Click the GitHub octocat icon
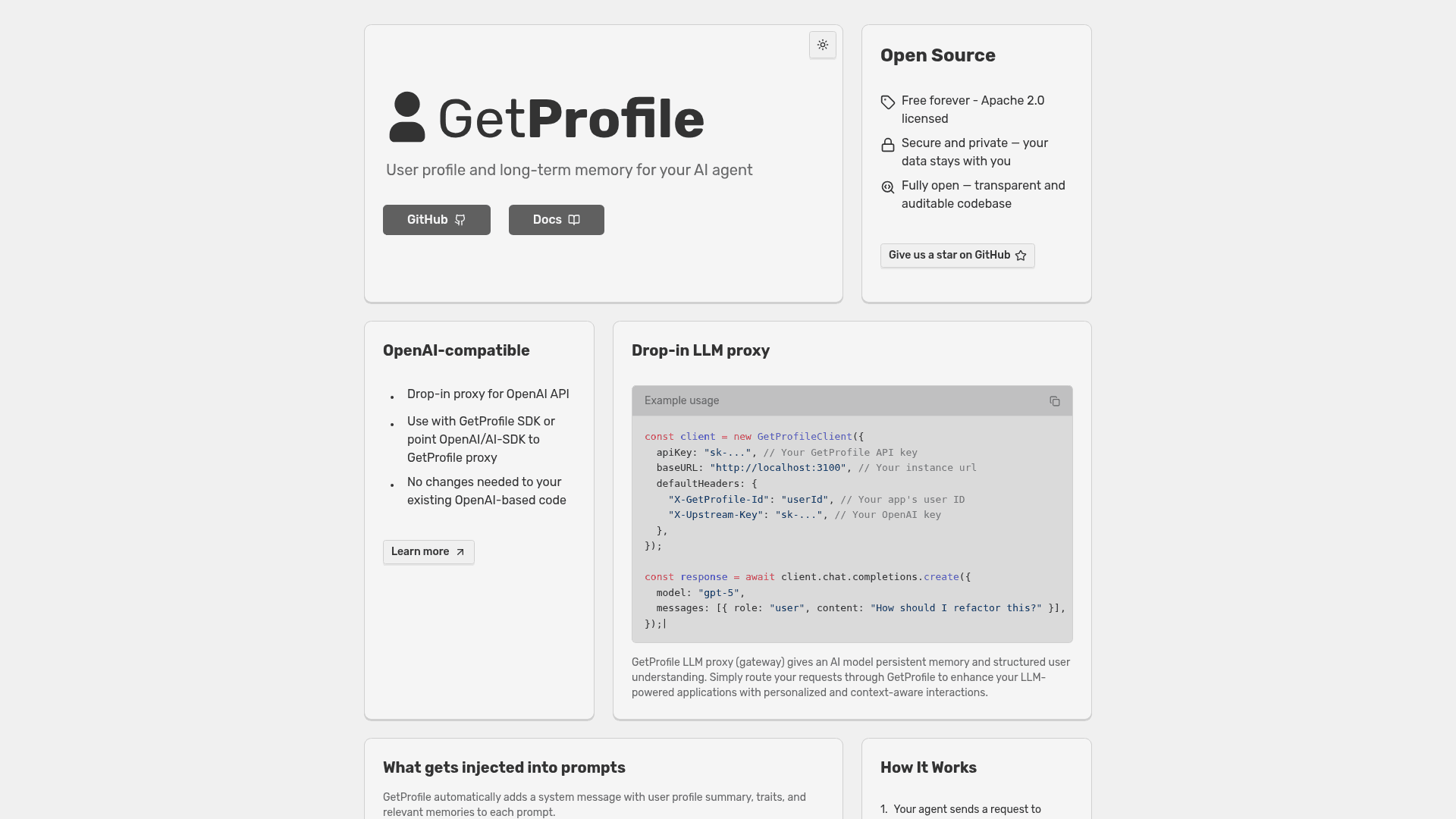Viewport: 1456px width, 819px height. pyautogui.click(x=460, y=220)
